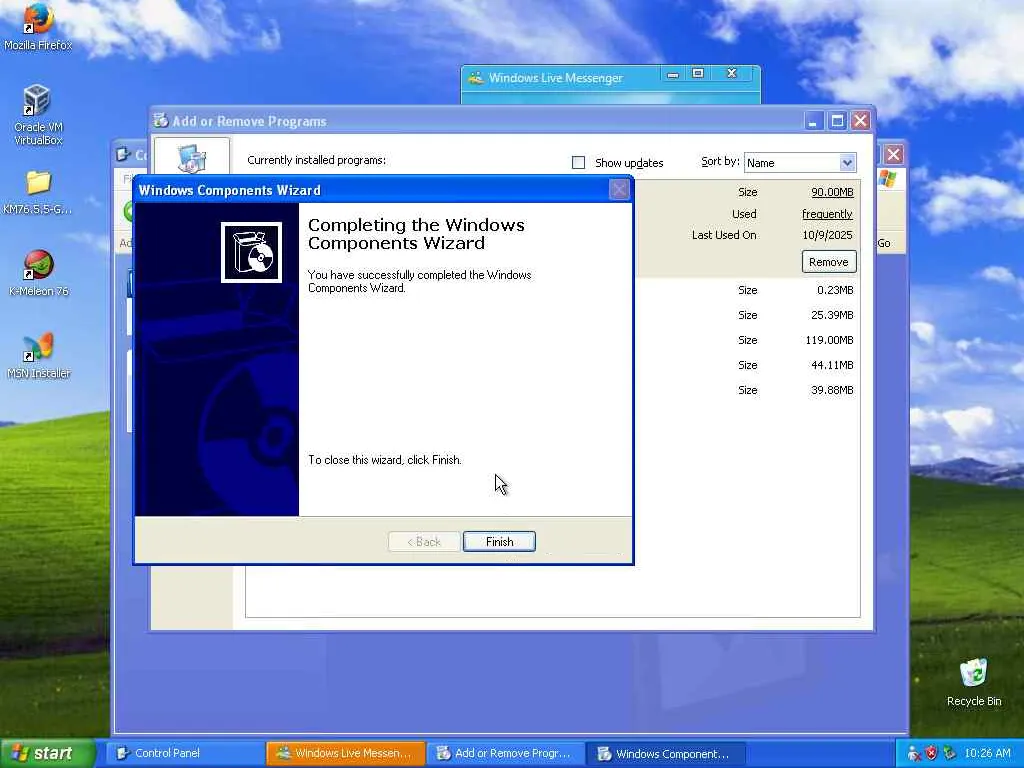The height and width of the screenshot is (768, 1024).
Task: Select the Recycle Bin icon
Action: click(x=974, y=683)
